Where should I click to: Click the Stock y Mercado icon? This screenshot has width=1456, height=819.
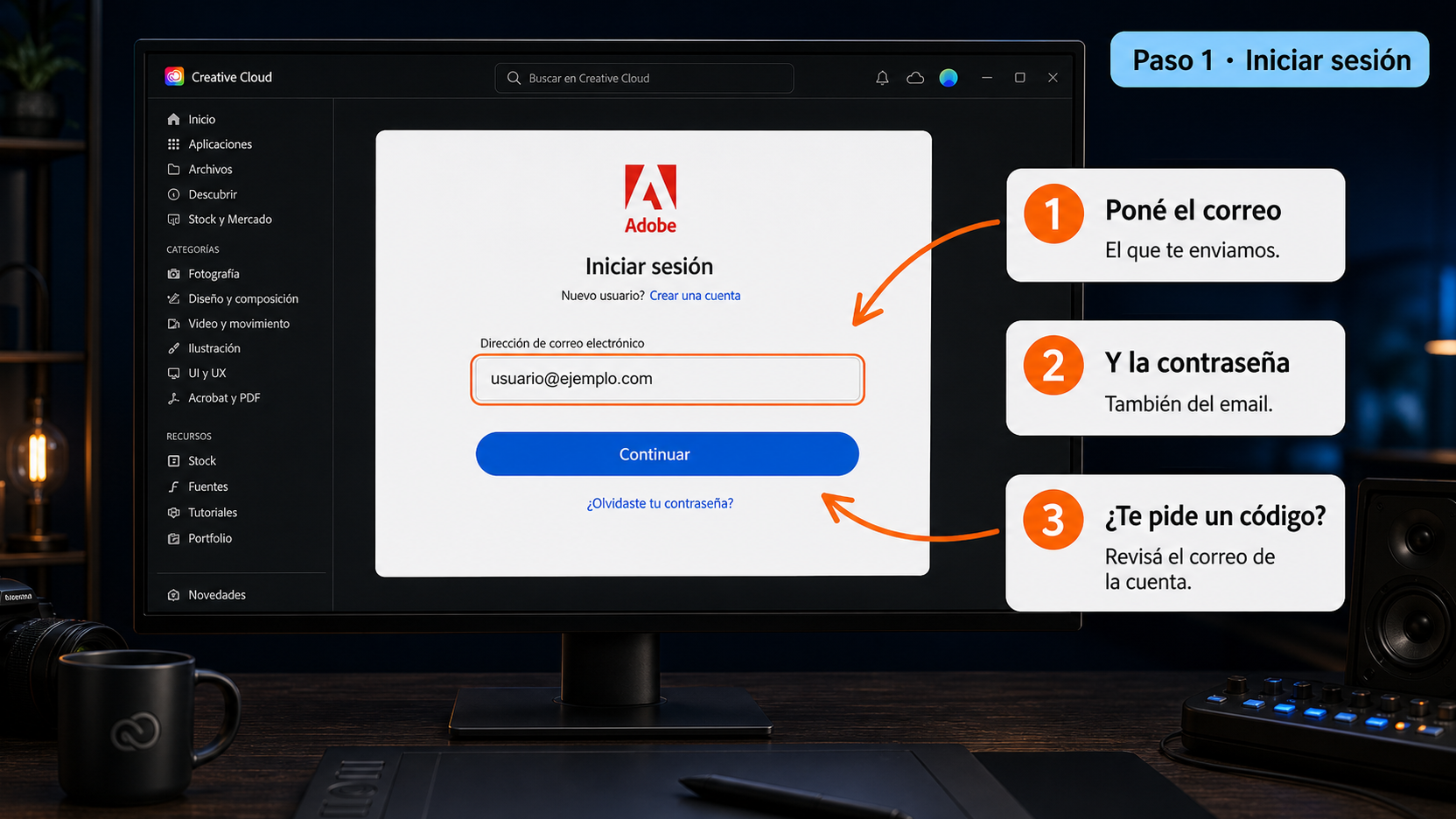pyautogui.click(x=173, y=220)
